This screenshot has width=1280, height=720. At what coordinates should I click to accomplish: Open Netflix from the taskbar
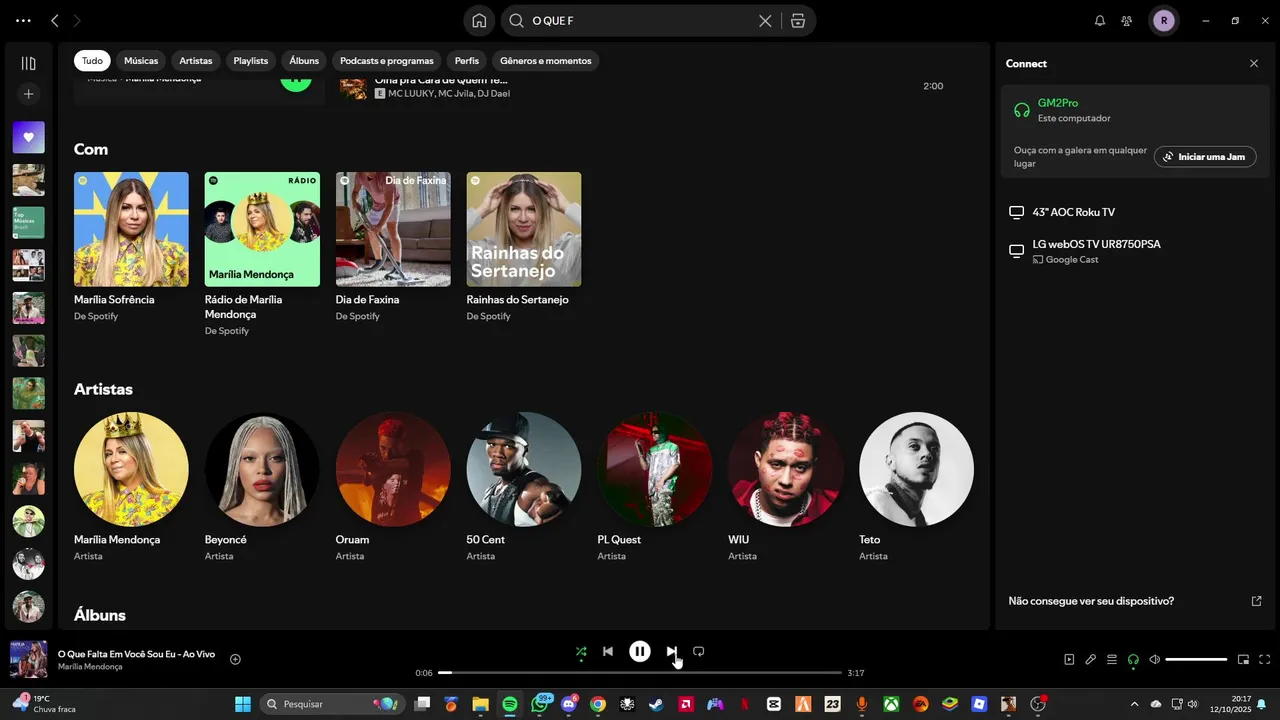coord(744,704)
